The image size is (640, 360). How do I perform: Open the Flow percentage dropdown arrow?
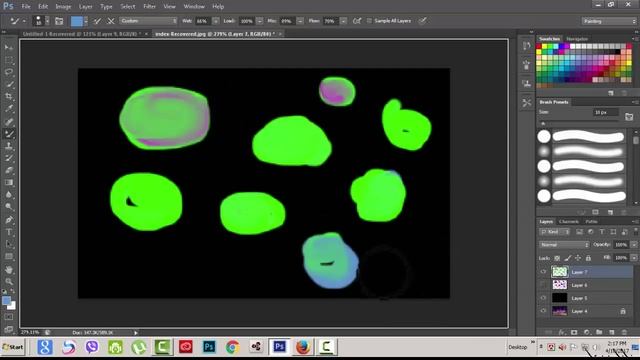[344, 21]
